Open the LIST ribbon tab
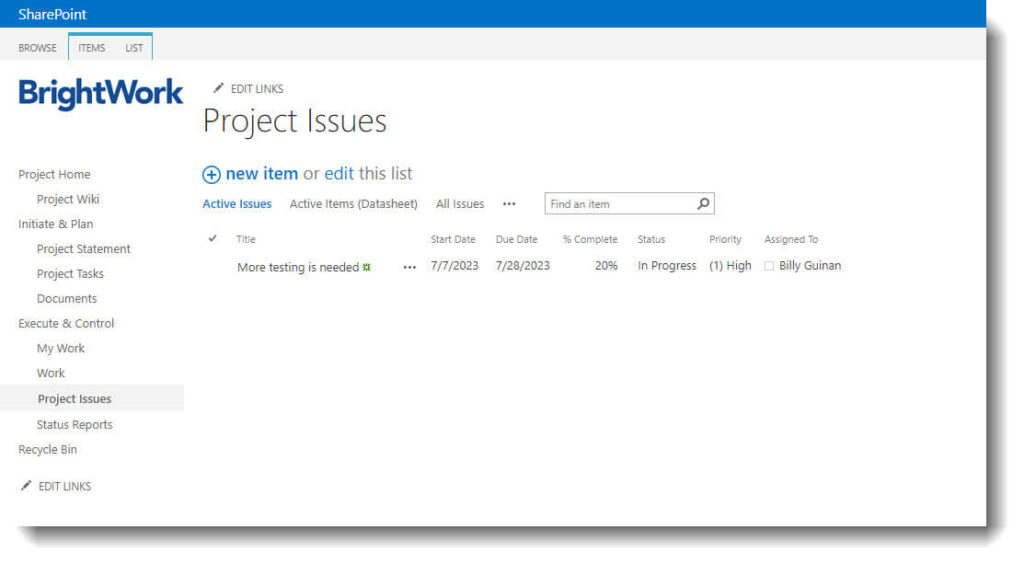Screen dimensions: 1024x564 [x=134, y=48]
